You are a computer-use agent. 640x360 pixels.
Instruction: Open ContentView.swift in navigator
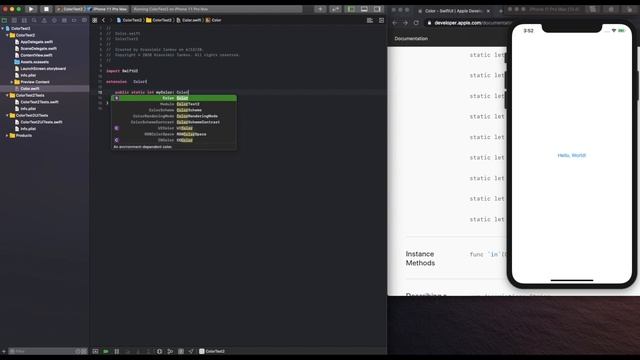pos(36,55)
